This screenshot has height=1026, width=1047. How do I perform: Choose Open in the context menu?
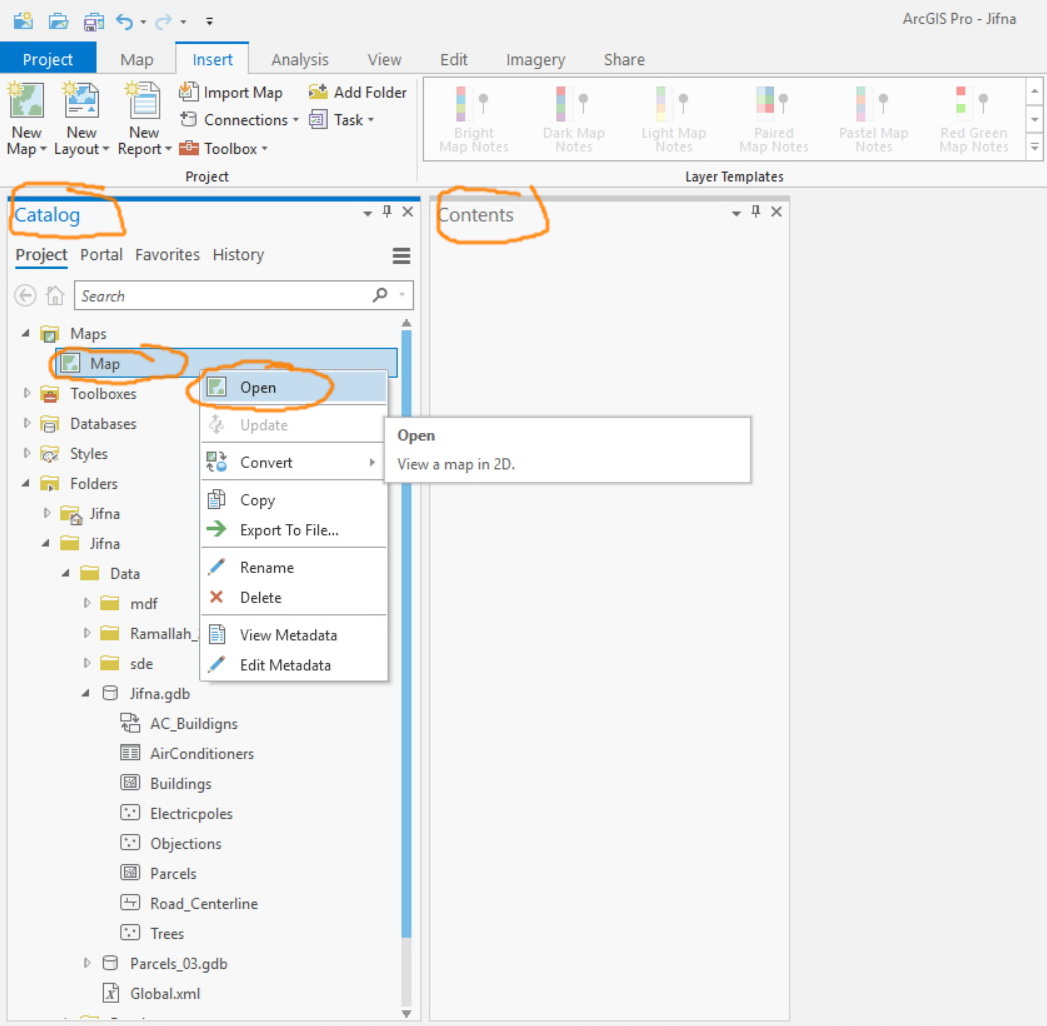coord(294,387)
